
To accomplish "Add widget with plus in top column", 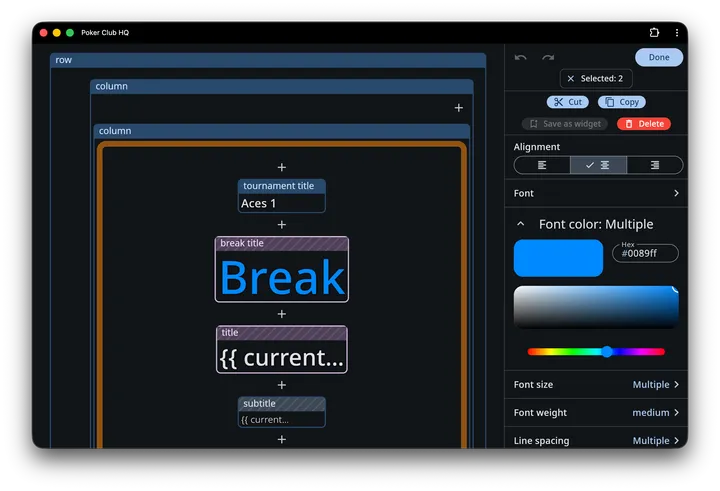I will pos(458,107).
